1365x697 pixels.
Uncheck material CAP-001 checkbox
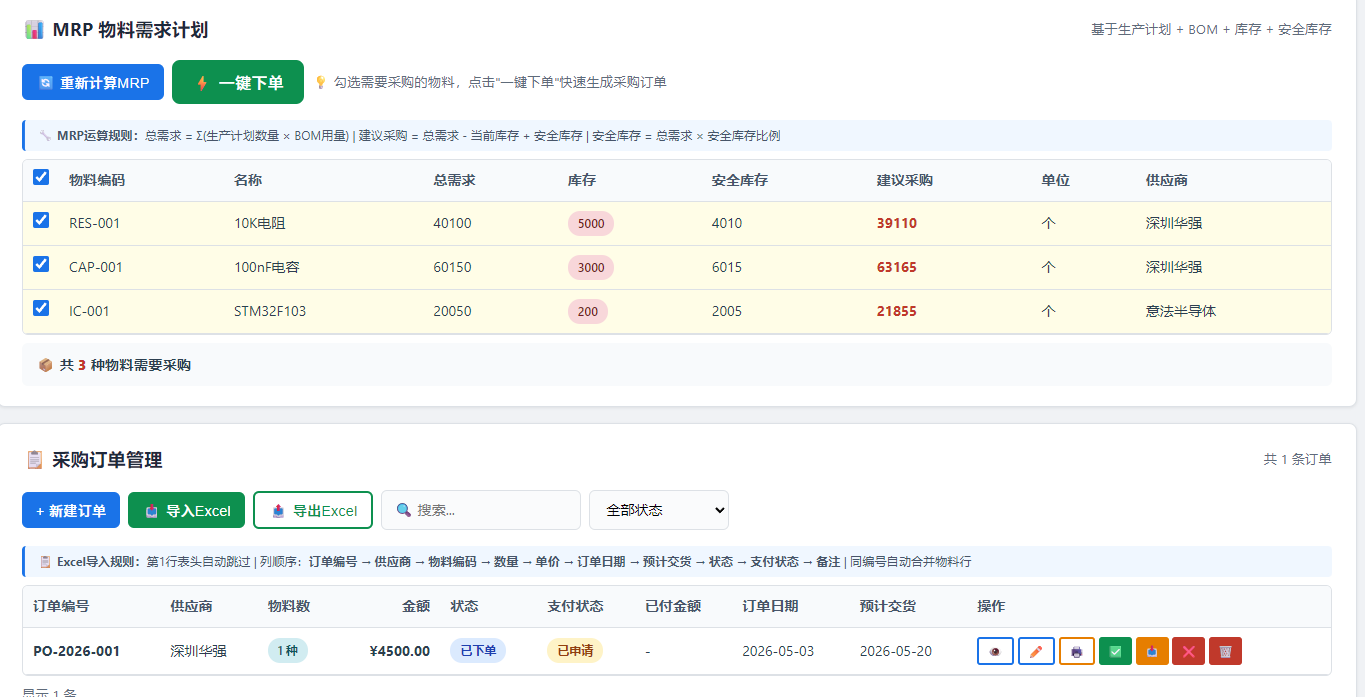coord(41,264)
